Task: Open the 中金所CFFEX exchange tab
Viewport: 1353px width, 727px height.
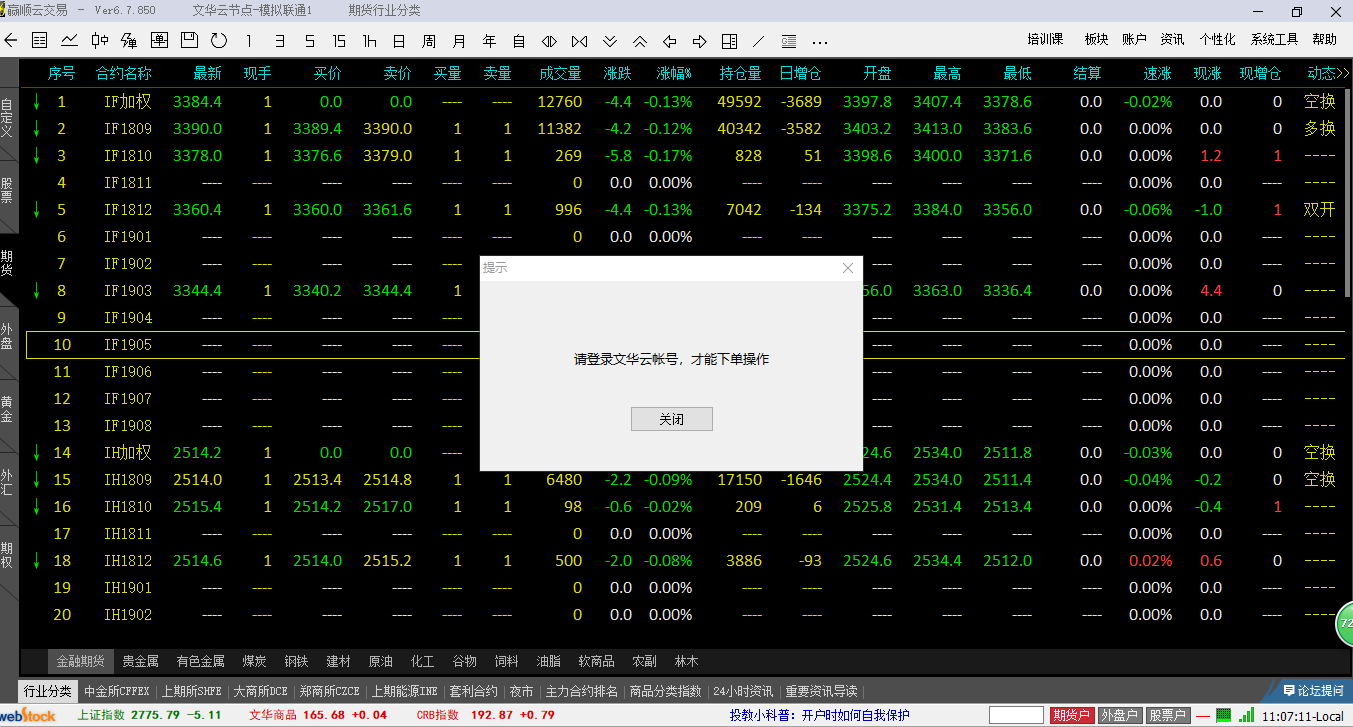Action: click(117, 691)
